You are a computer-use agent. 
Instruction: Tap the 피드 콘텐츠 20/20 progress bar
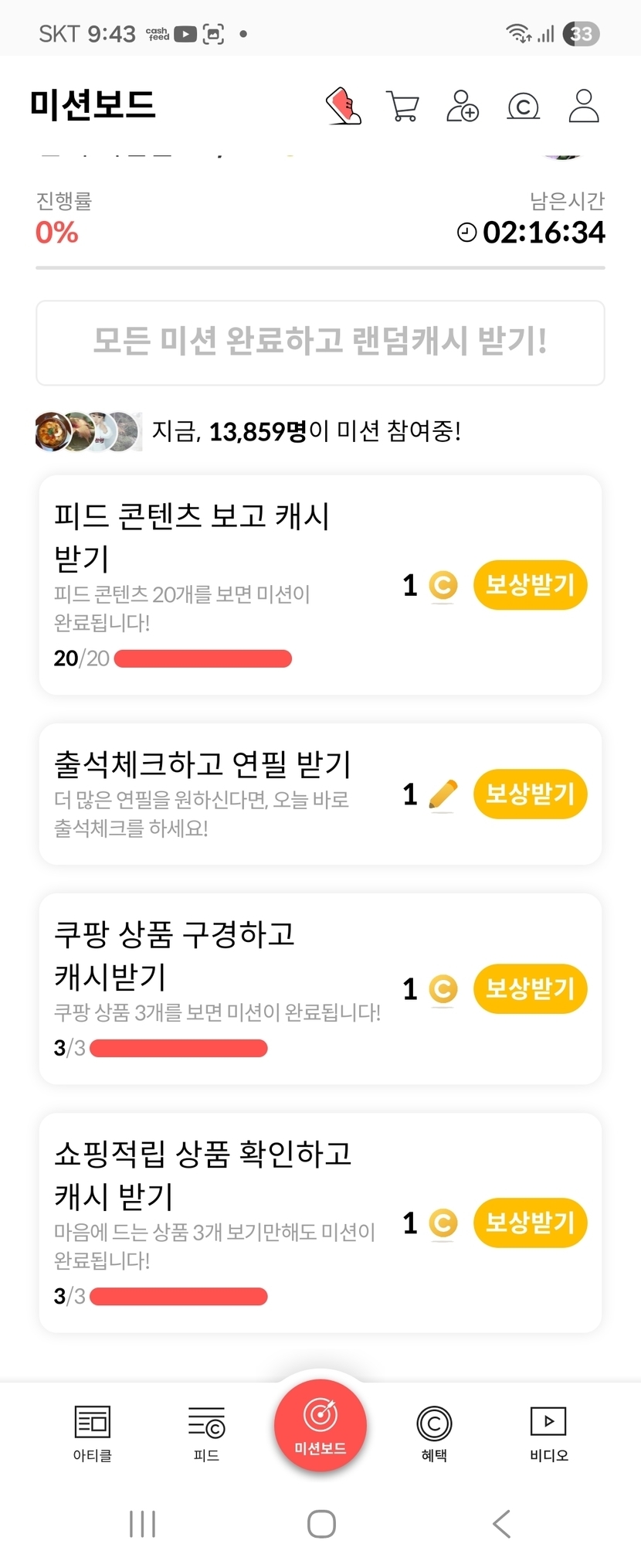[x=202, y=658]
